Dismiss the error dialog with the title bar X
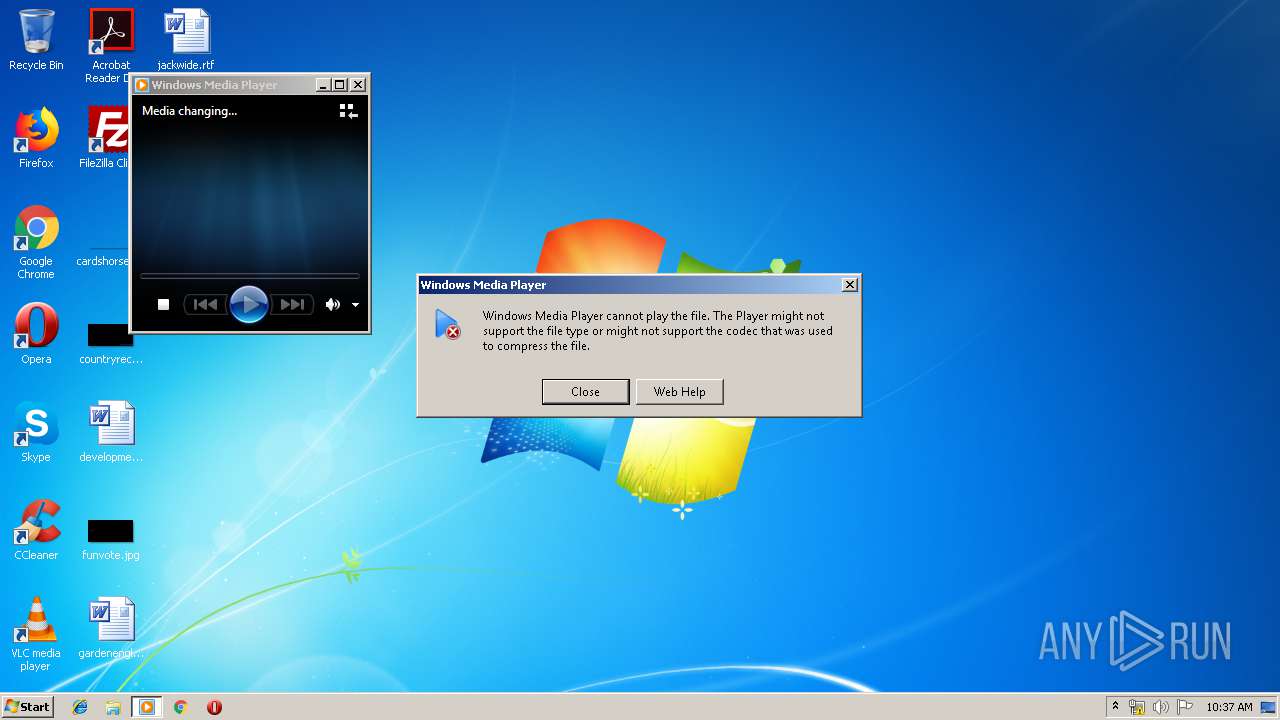Image resolution: width=1280 pixels, height=720 pixels. click(850, 285)
